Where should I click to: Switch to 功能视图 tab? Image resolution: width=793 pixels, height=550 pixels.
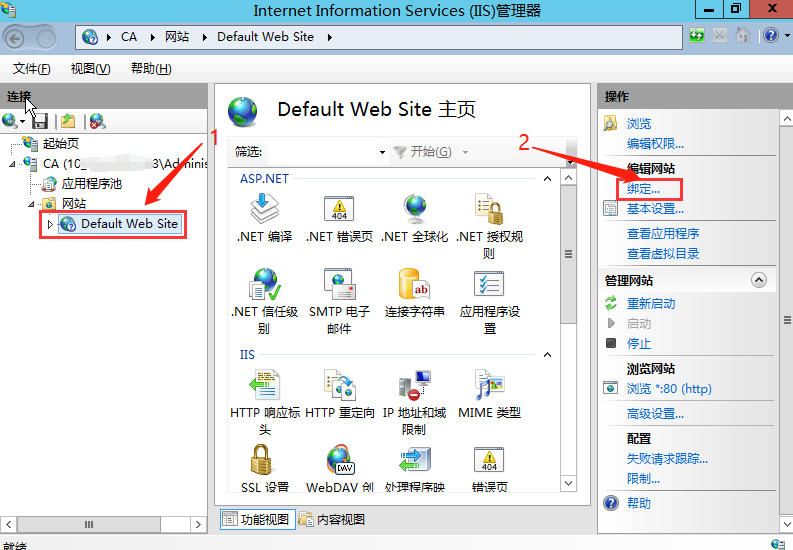click(258, 519)
